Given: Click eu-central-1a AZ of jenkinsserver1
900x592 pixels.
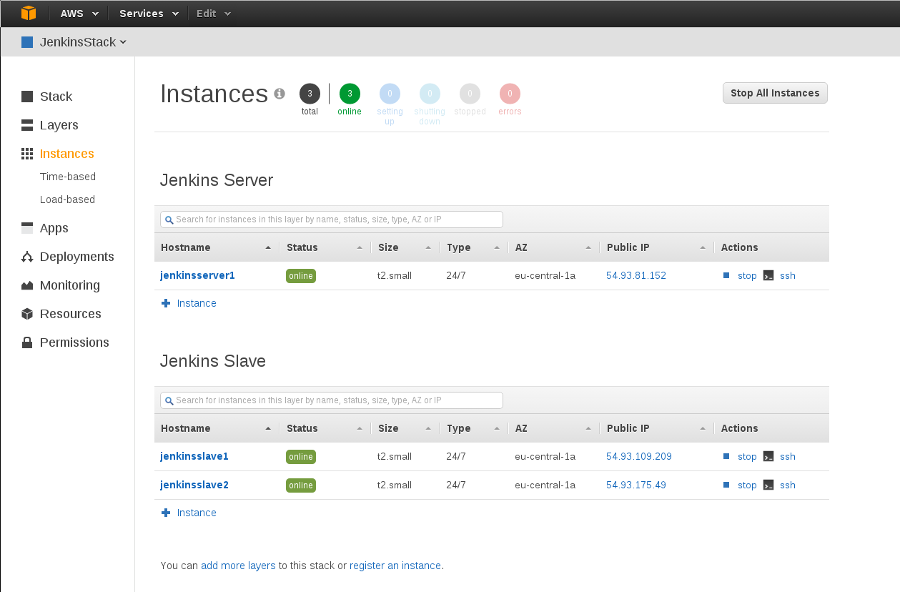Looking at the screenshot, I should [545, 276].
